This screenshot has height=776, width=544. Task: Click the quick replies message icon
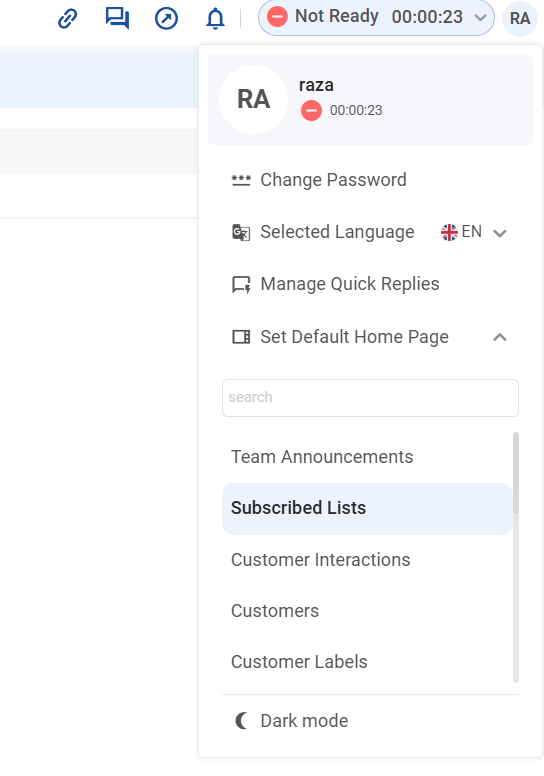point(241,285)
